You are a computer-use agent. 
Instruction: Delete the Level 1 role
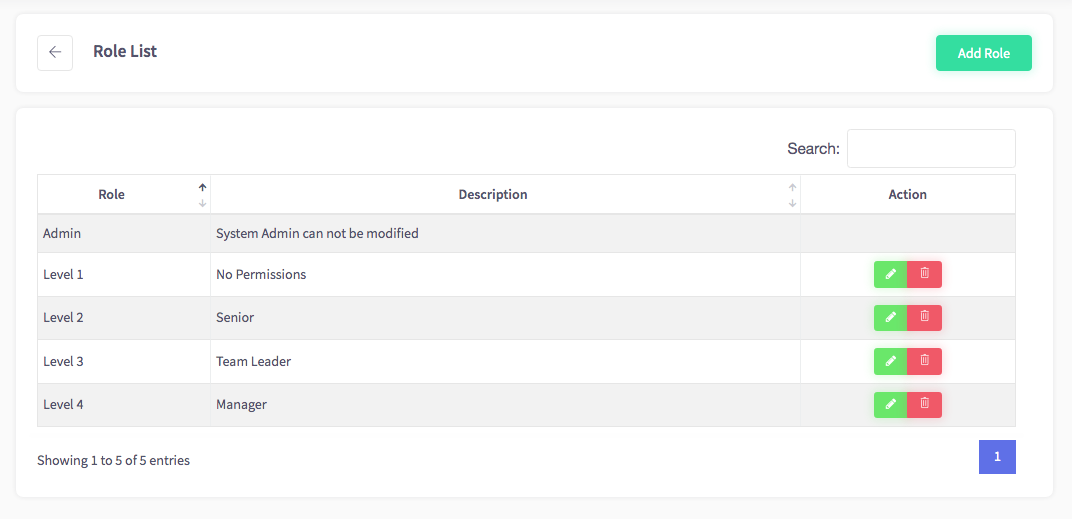pos(924,274)
